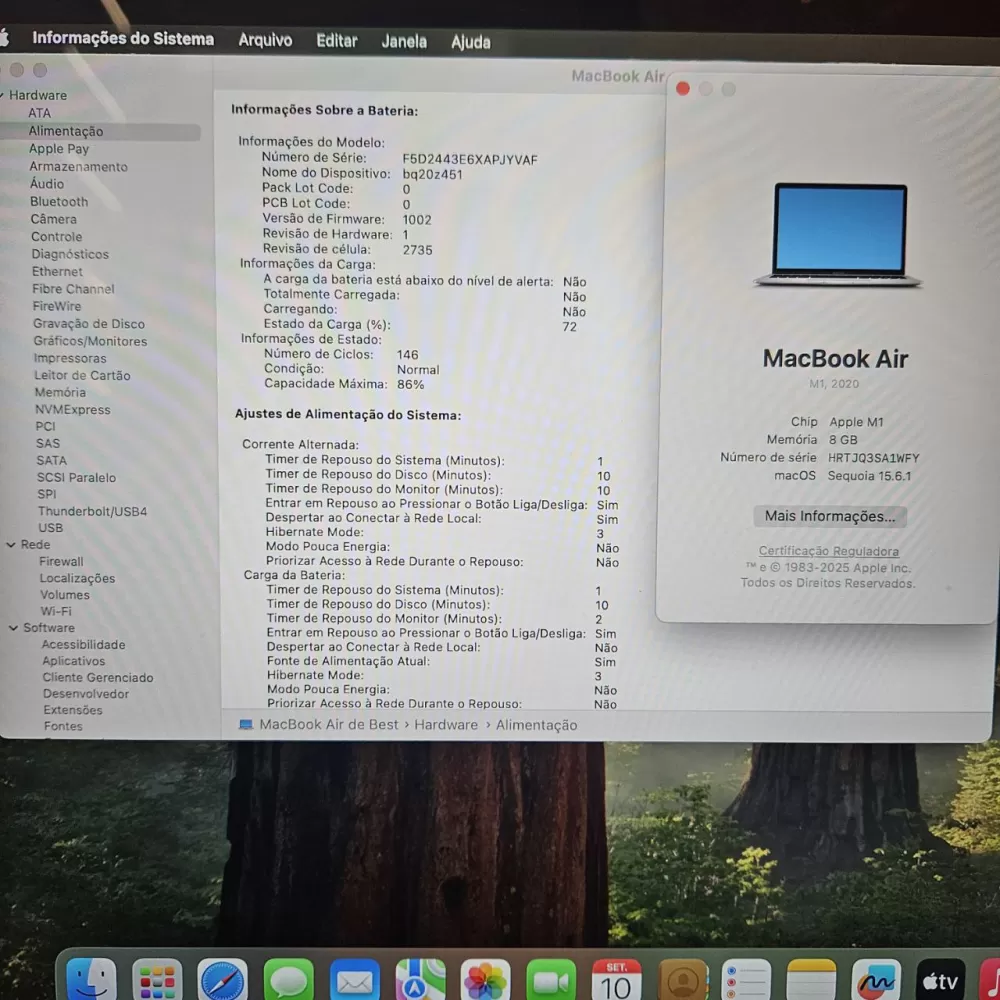Open Notes app in the Dock
1000x1000 pixels.
[811, 980]
